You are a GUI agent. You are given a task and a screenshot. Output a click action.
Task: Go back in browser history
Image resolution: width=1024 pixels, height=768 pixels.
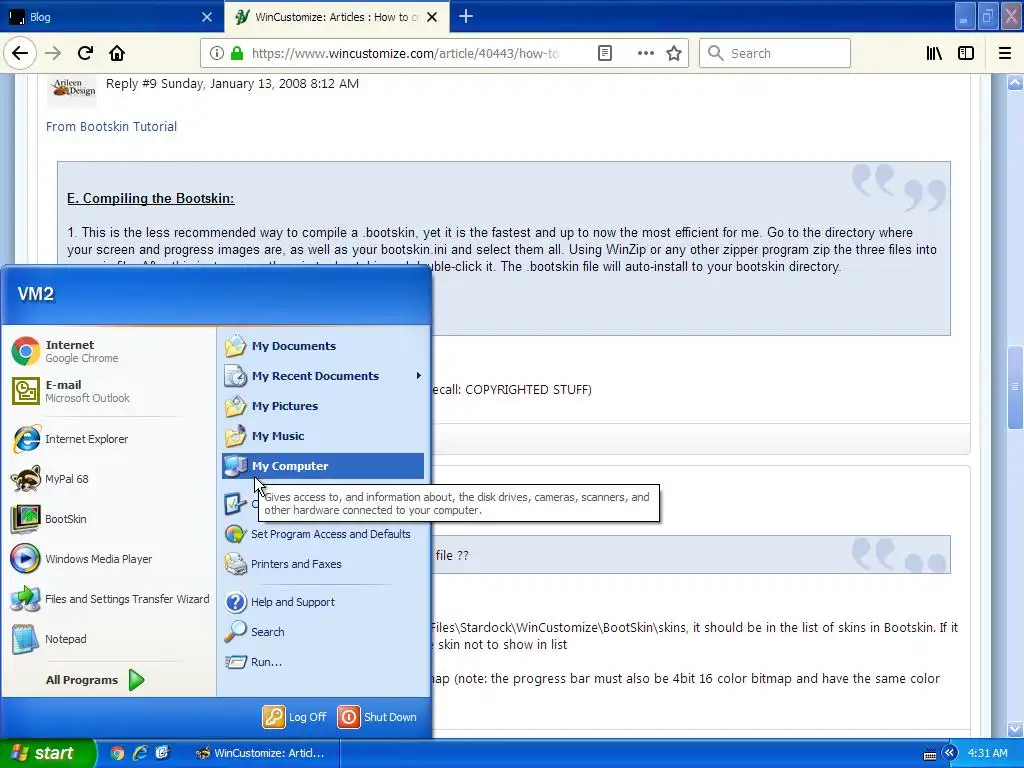(20, 53)
